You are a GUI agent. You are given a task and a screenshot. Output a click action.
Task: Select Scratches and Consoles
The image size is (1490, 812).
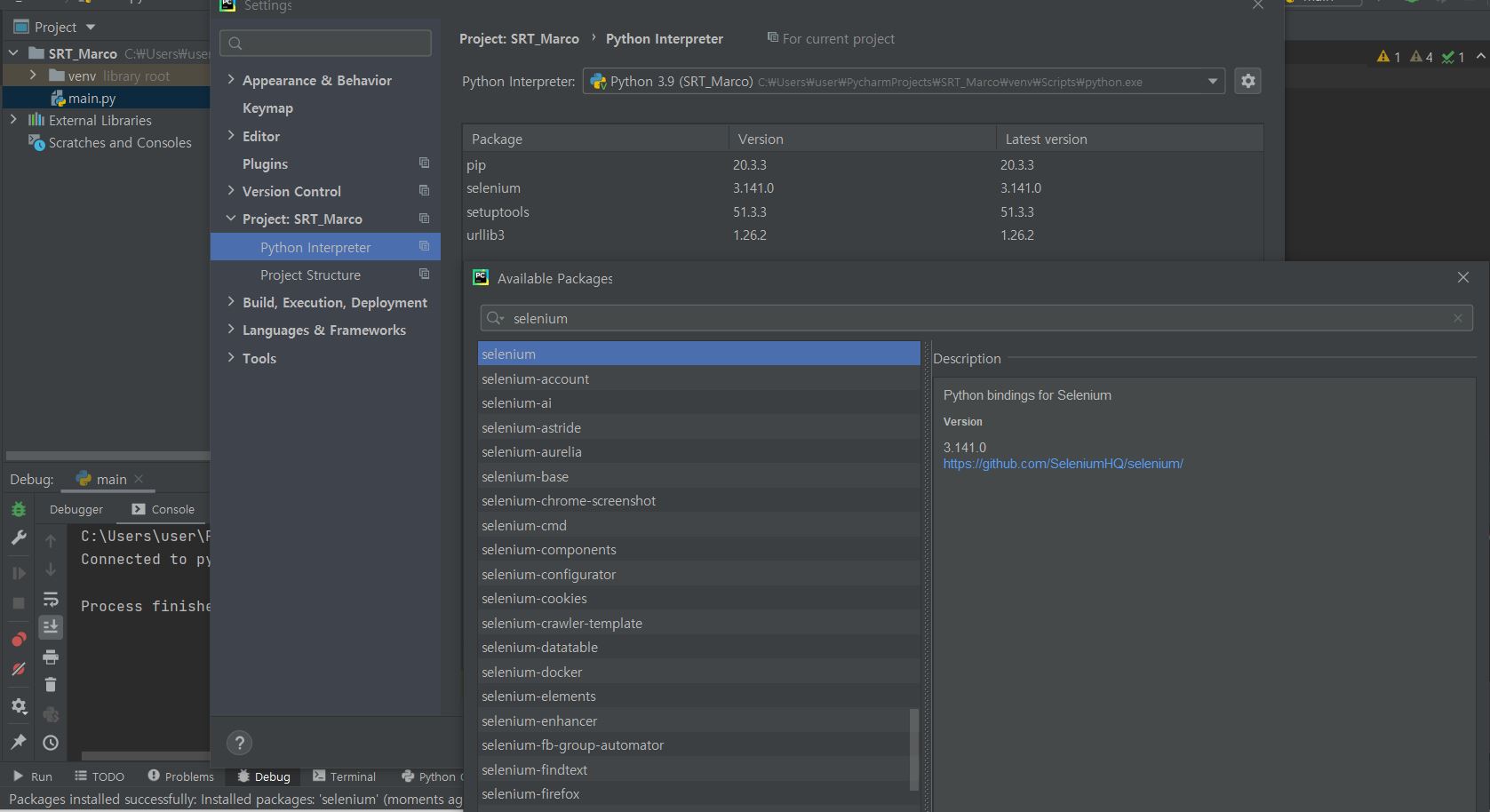120,142
